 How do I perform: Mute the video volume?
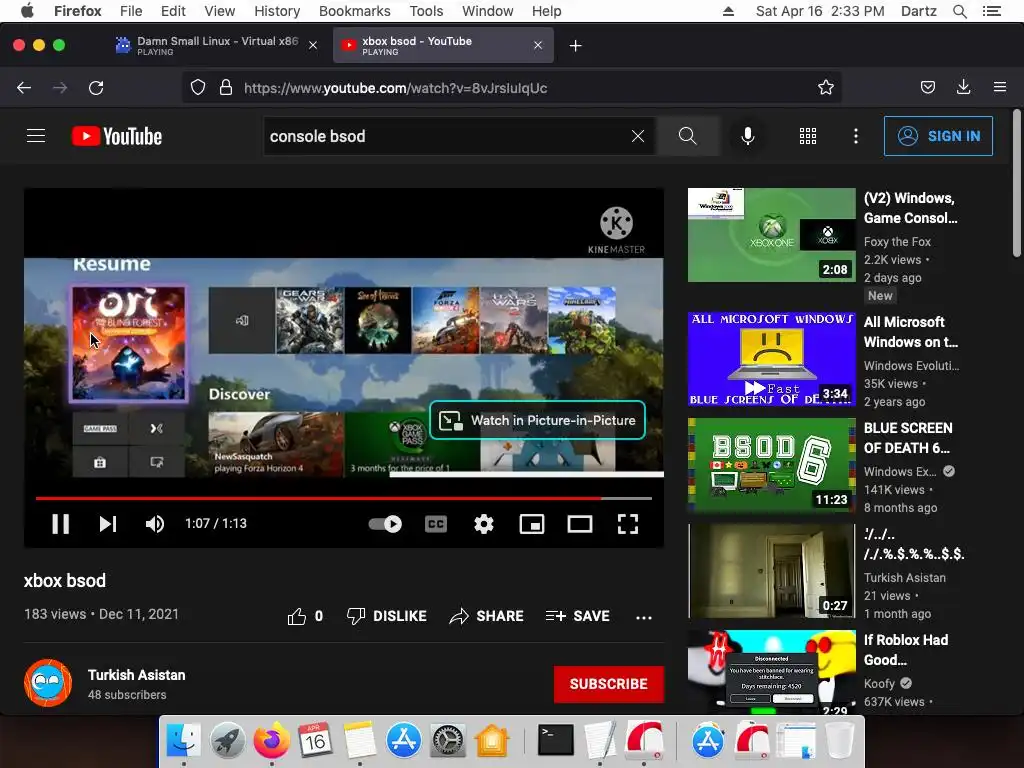155,524
